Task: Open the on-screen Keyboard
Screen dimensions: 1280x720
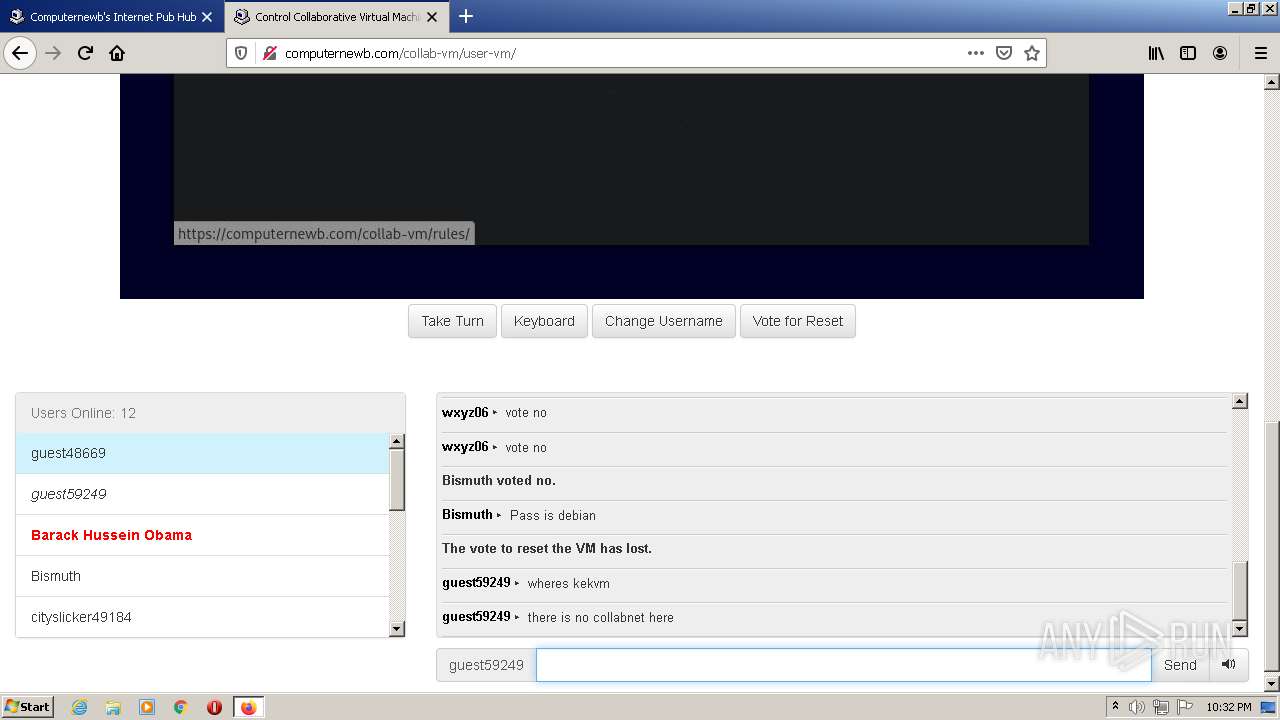Action: [544, 321]
